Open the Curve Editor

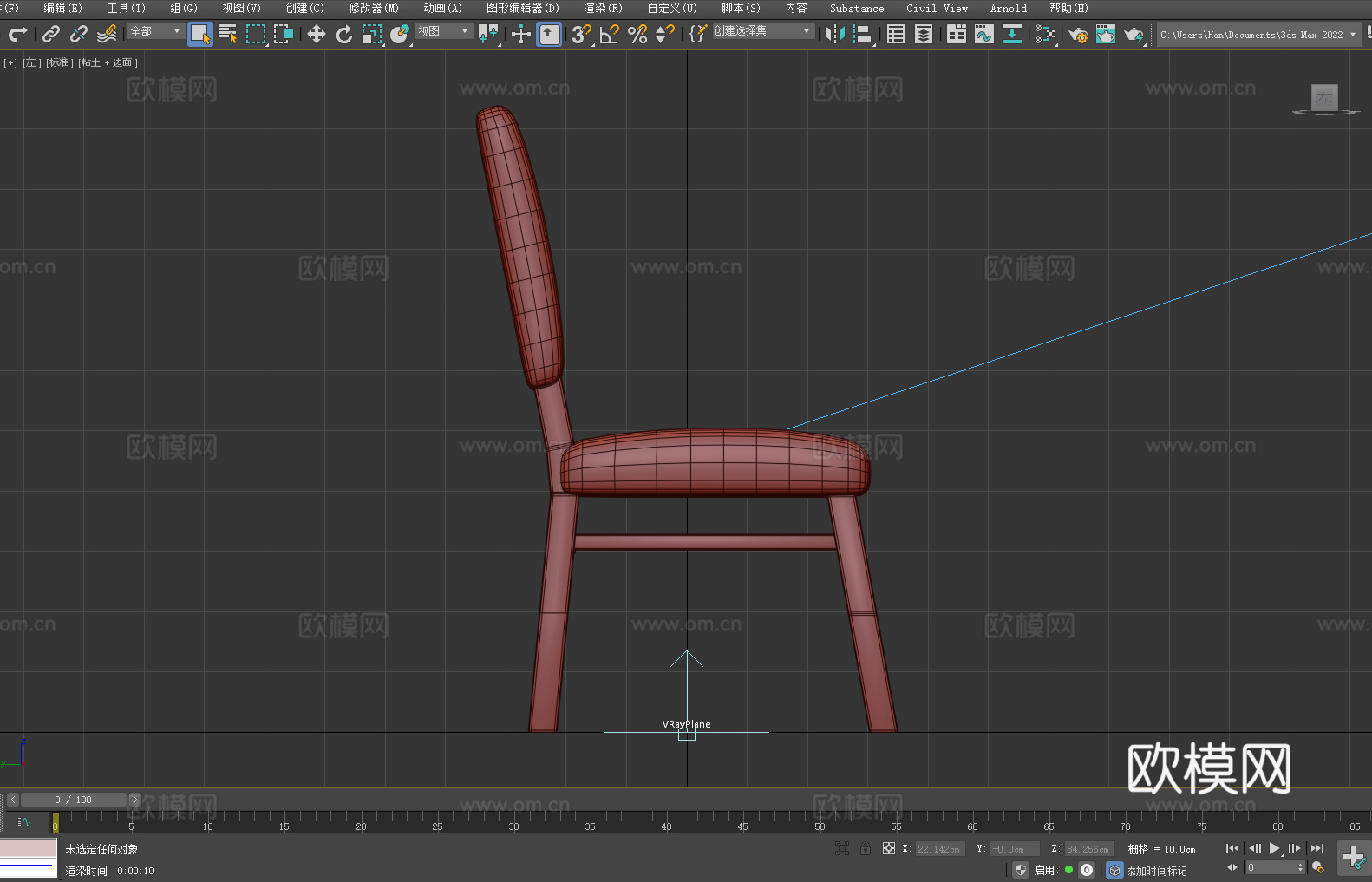pos(984,34)
